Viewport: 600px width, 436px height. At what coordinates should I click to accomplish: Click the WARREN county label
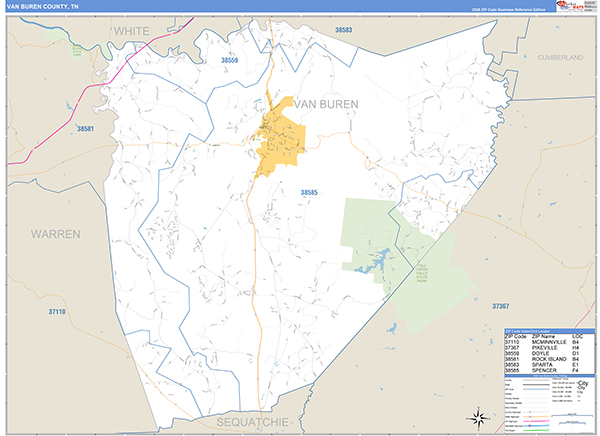56,234
